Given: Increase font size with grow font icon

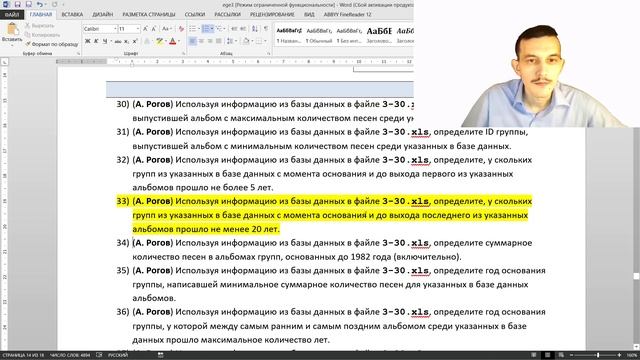Looking at the screenshot, I should tap(145, 29).
